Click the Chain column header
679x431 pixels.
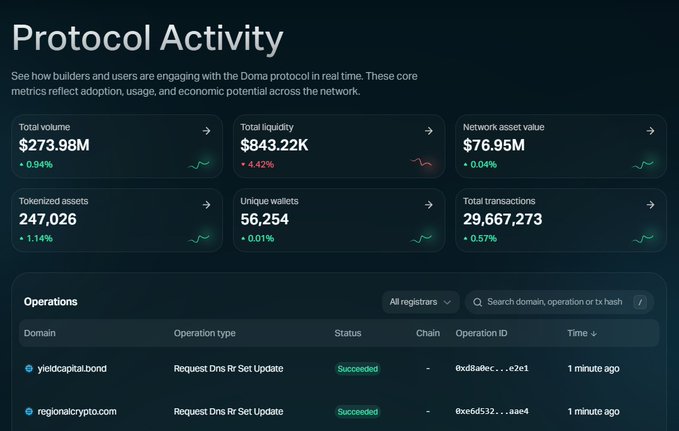coord(428,333)
